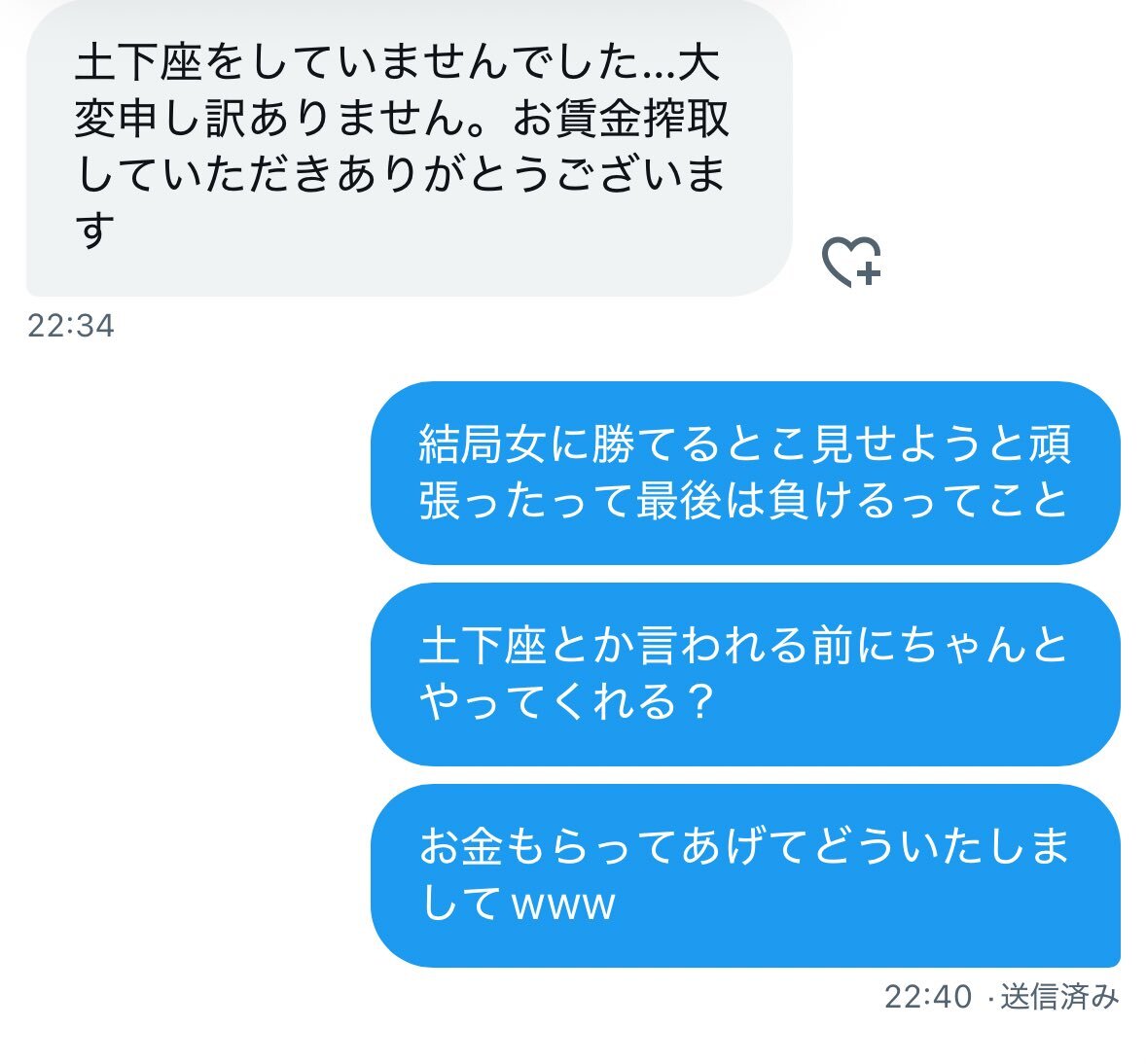Click やってくれる？ line in the second blue bubble
The width and height of the screenshot is (1146, 1064).
coord(567,702)
